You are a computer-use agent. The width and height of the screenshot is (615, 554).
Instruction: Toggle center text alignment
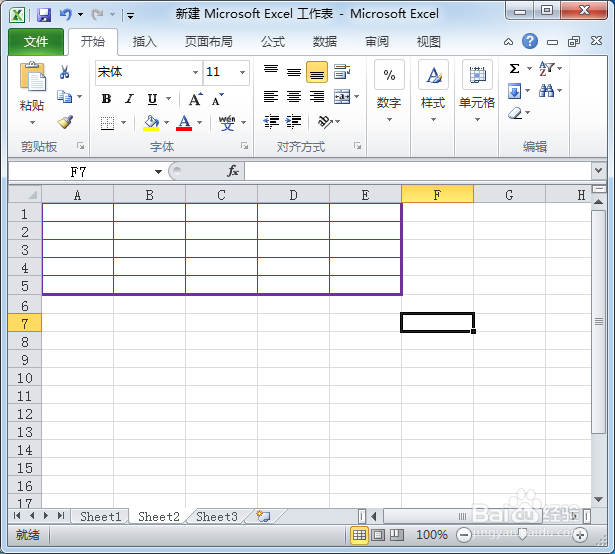[294, 97]
